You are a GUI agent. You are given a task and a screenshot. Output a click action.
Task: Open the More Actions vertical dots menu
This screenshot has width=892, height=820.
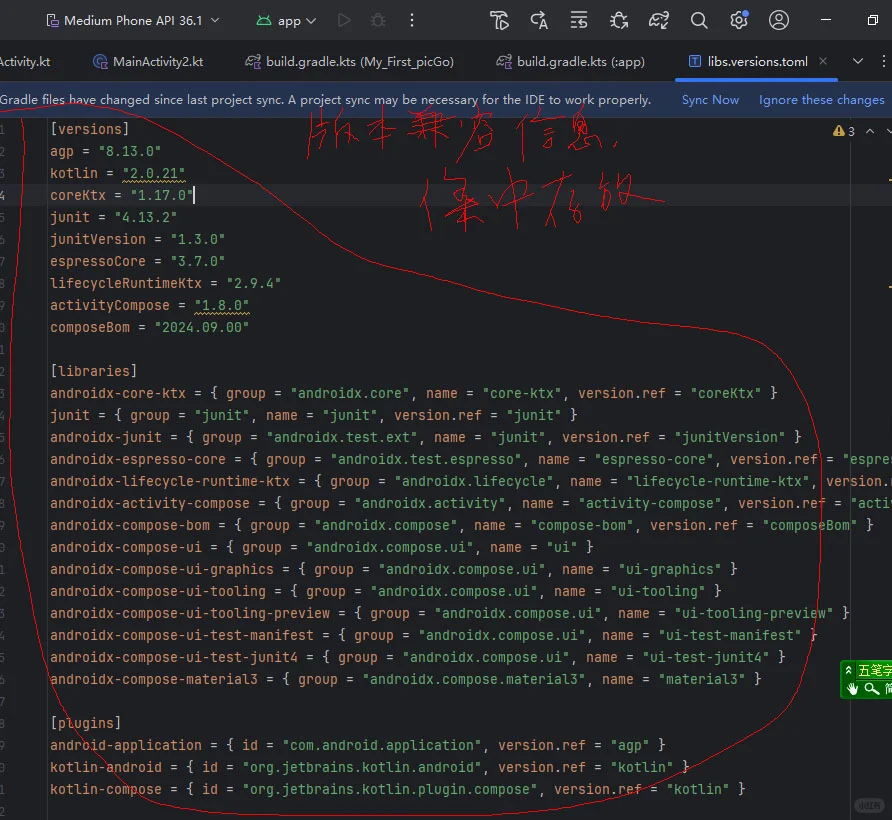click(x=412, y=20)
